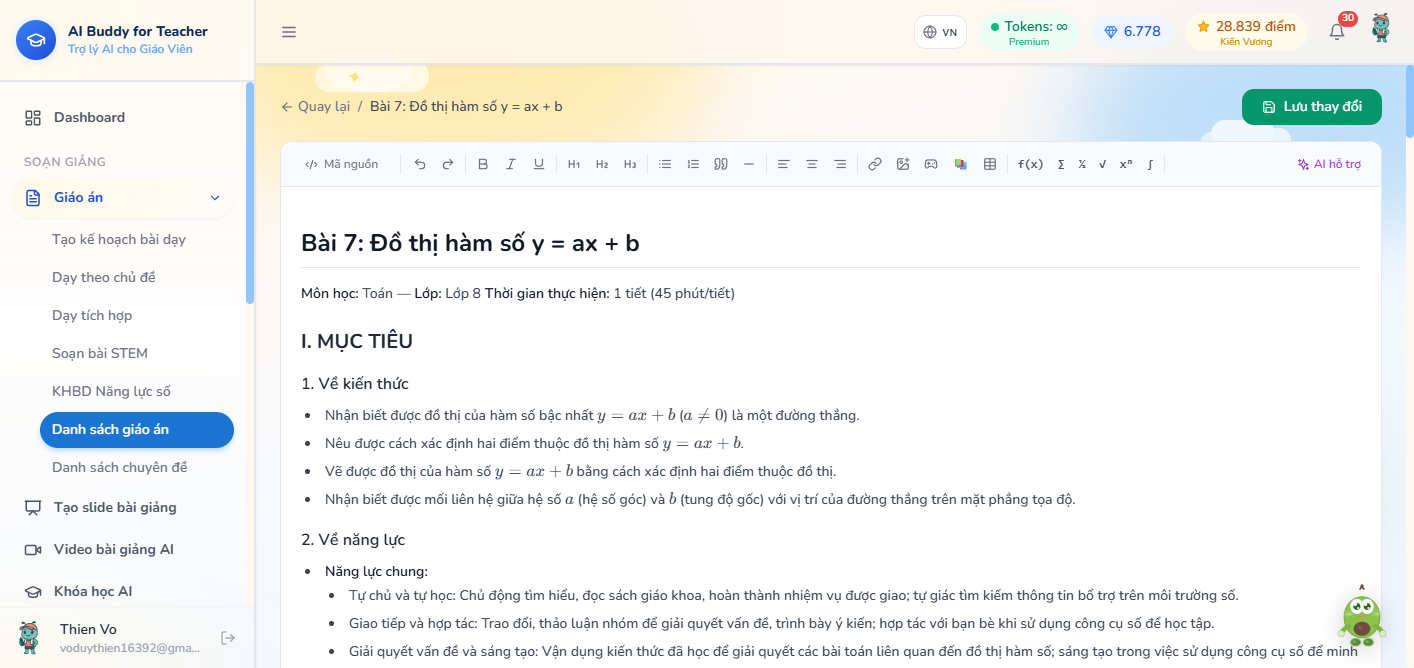Image resolution: width=1414 pixels, height=668 pixels.
Task: Click the 2. Về năng lực subheading
Action: pos(353,540)
